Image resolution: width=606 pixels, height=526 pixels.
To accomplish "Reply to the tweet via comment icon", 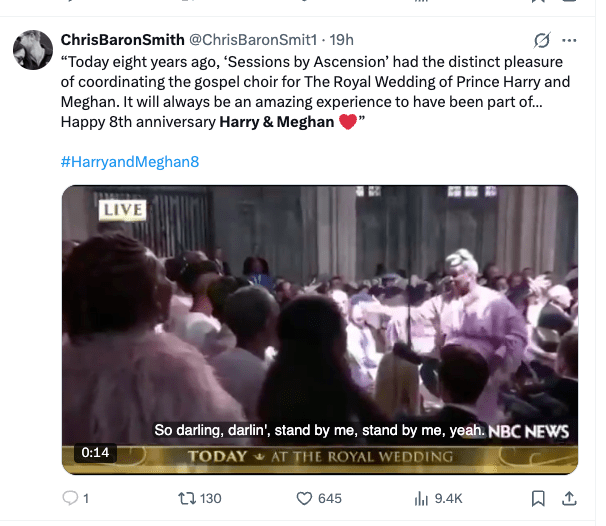I will pyautogui.click(x=70, y=498).
